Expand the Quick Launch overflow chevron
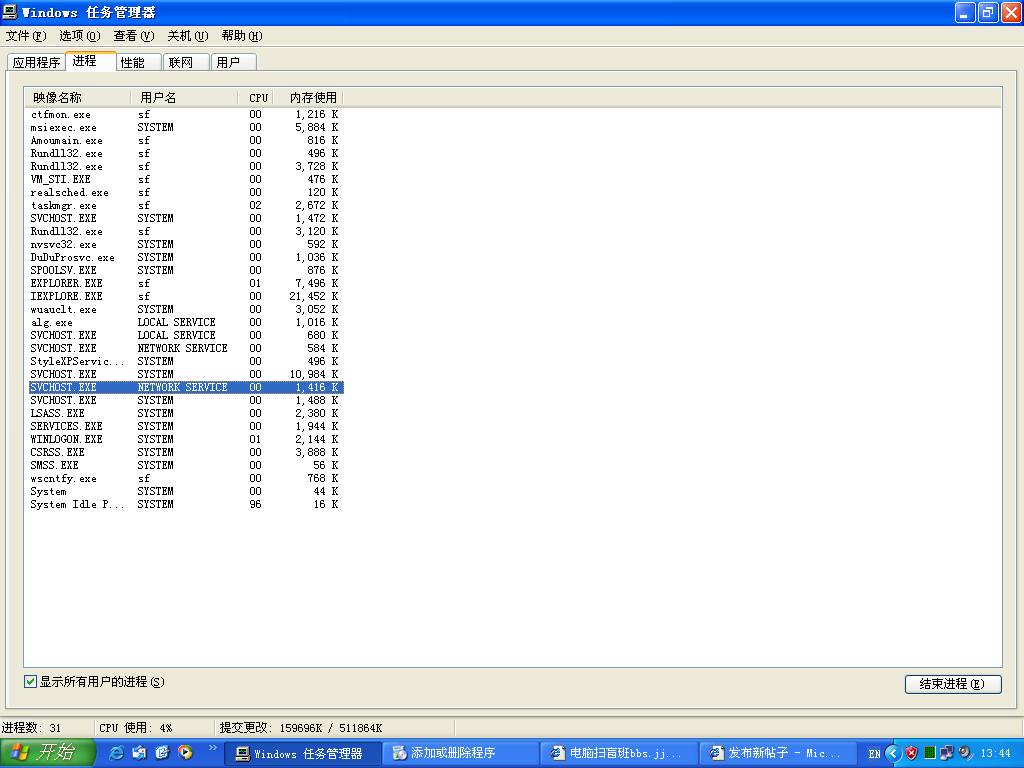 coord(213,748)
